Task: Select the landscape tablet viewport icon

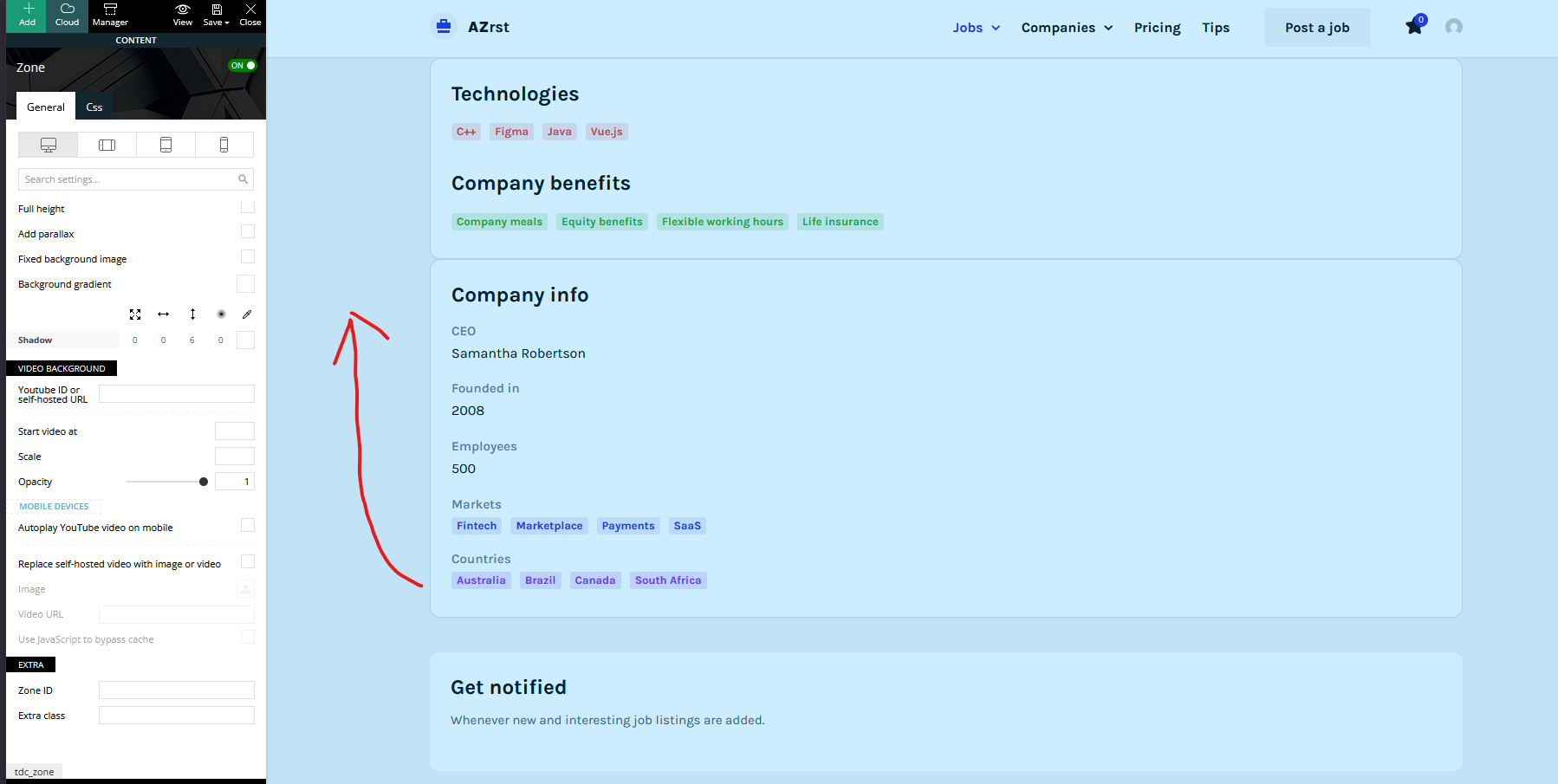Action: pyautogui.click(x=107, y=145)
